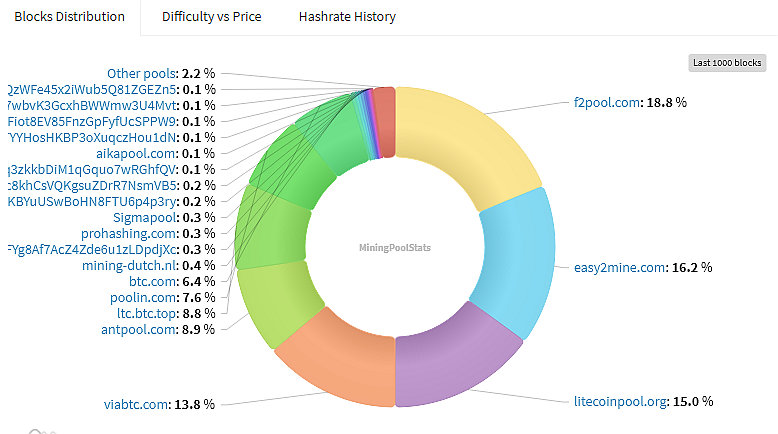Click the 2.2 % value for Other pools

(198, 73)
